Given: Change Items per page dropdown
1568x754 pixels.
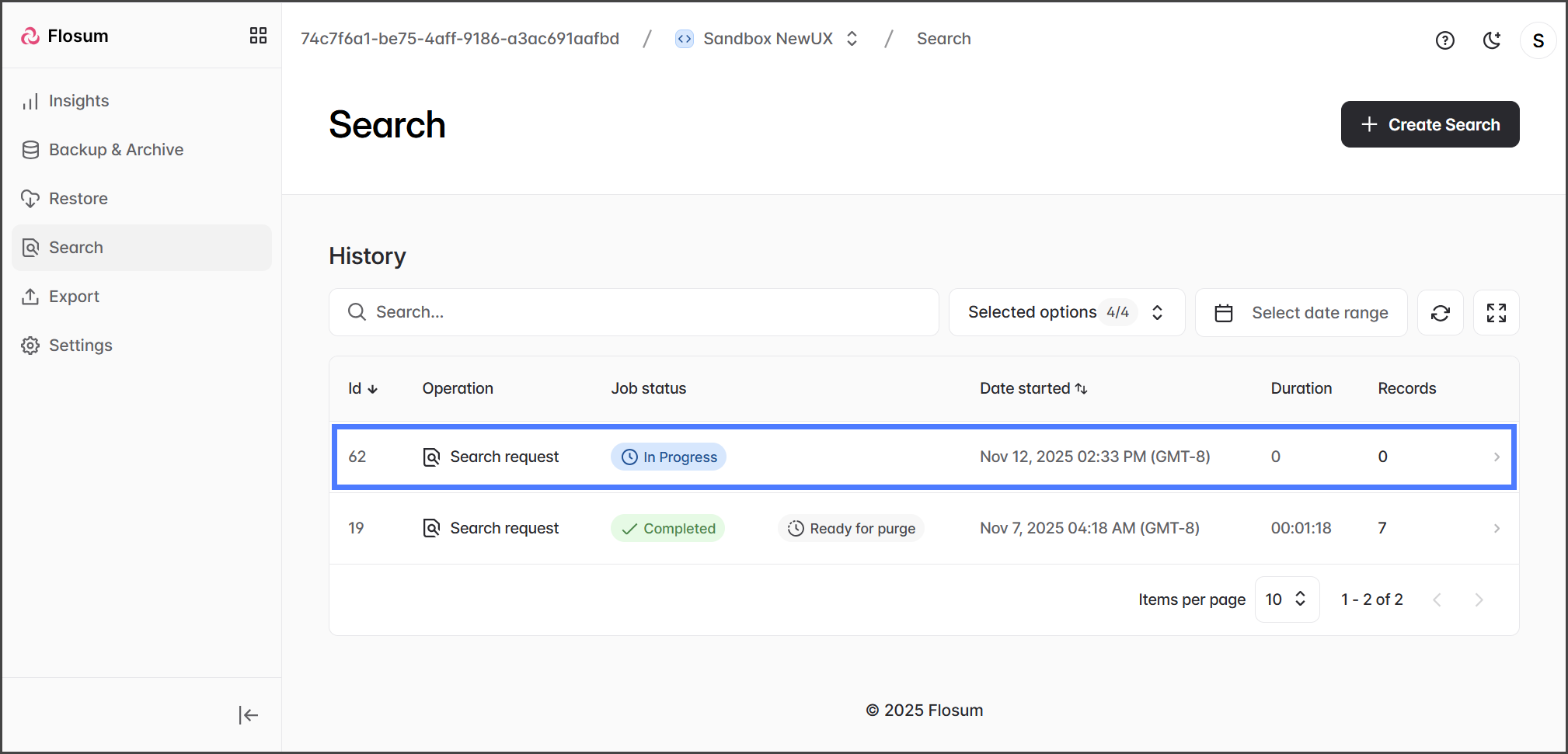Looking at the screenshot, I should (1286, 599).
